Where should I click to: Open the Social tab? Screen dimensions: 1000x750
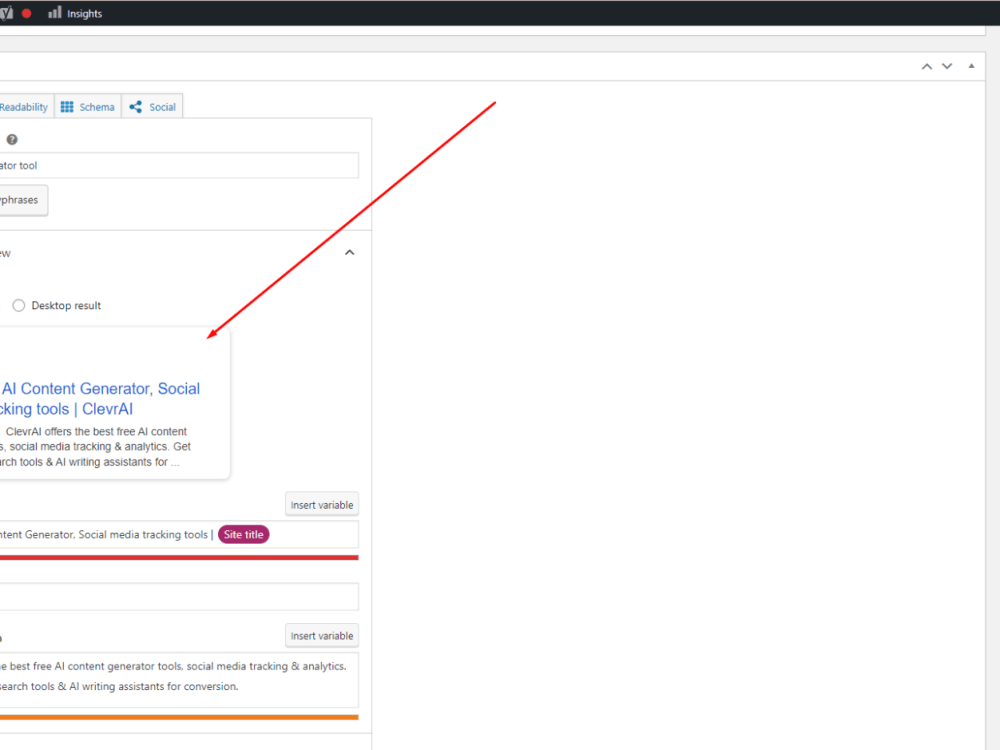[152, 107]
